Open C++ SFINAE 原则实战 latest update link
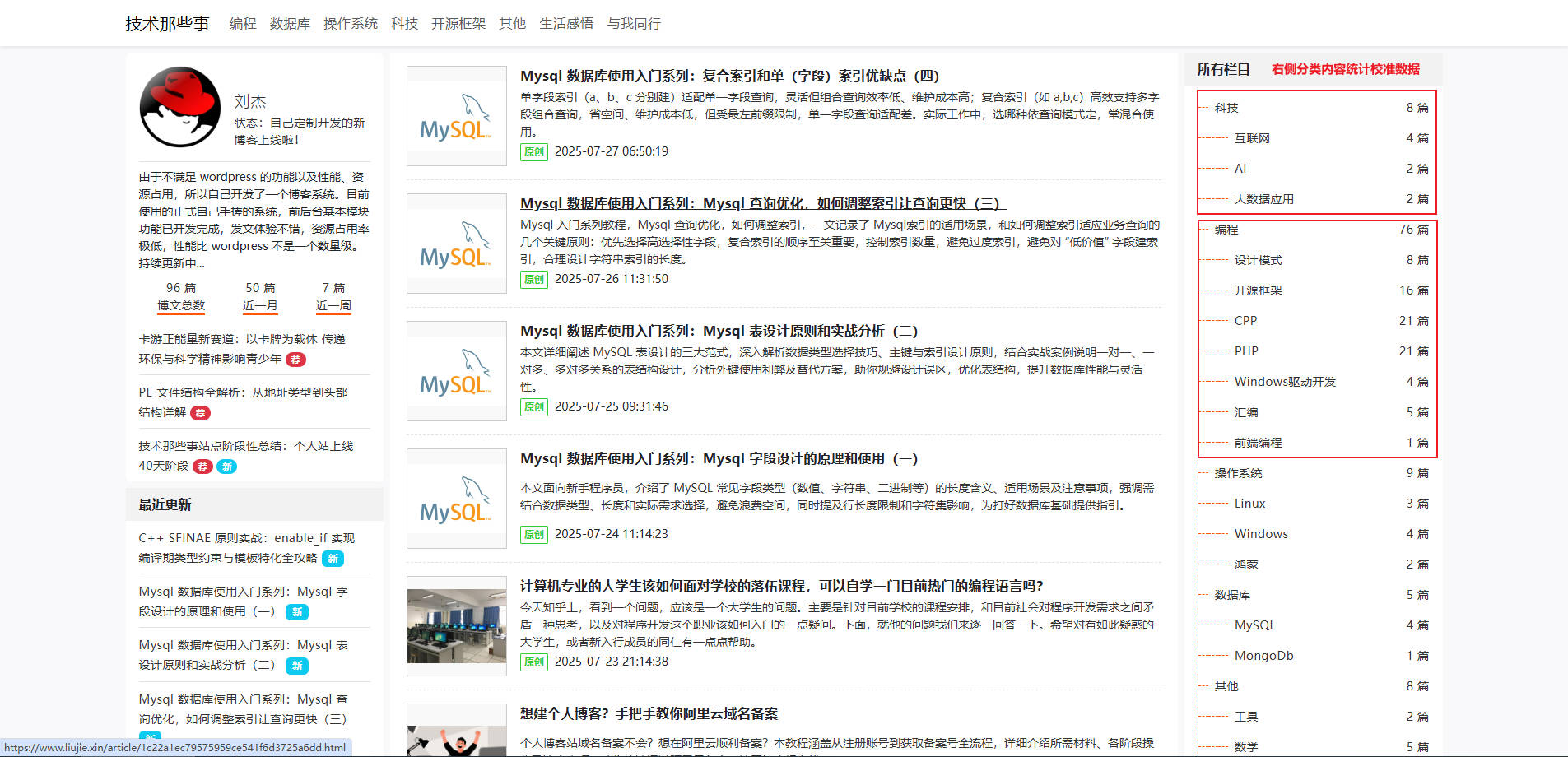1568x757 pixels. (x=246, y=548)
